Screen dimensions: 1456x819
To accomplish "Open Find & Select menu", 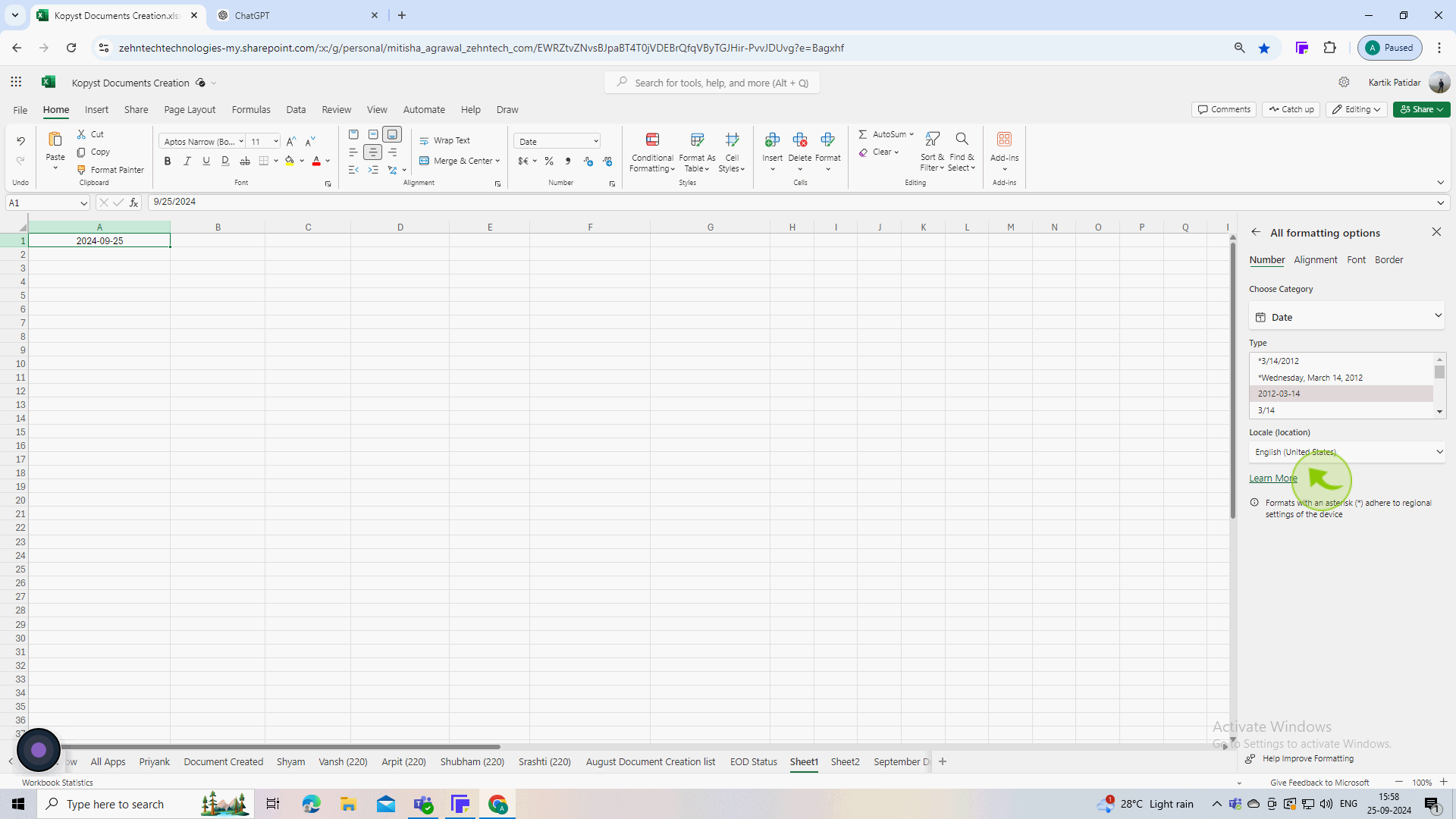I will (x=962, y=152).
